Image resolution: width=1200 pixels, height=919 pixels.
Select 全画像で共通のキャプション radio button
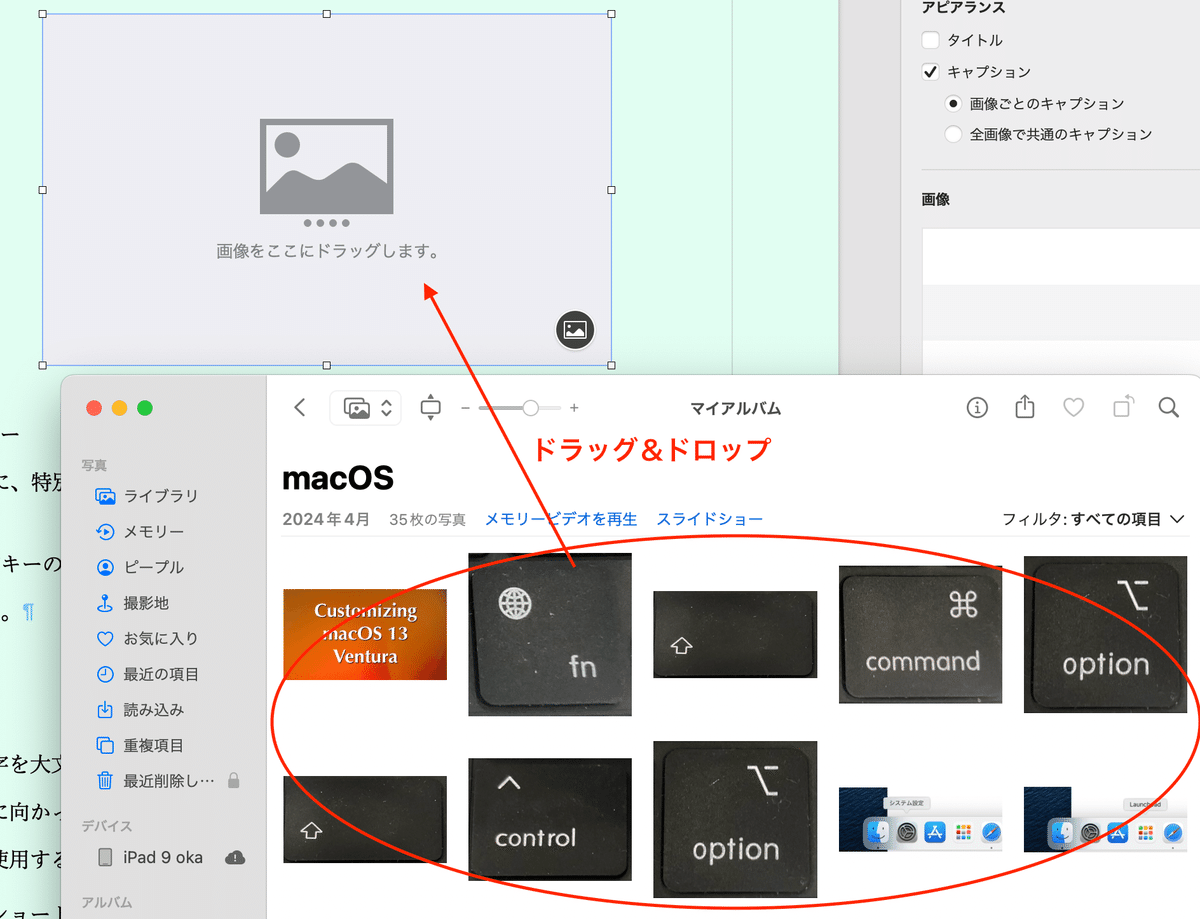pyautogui.click(x=953, y=134)
